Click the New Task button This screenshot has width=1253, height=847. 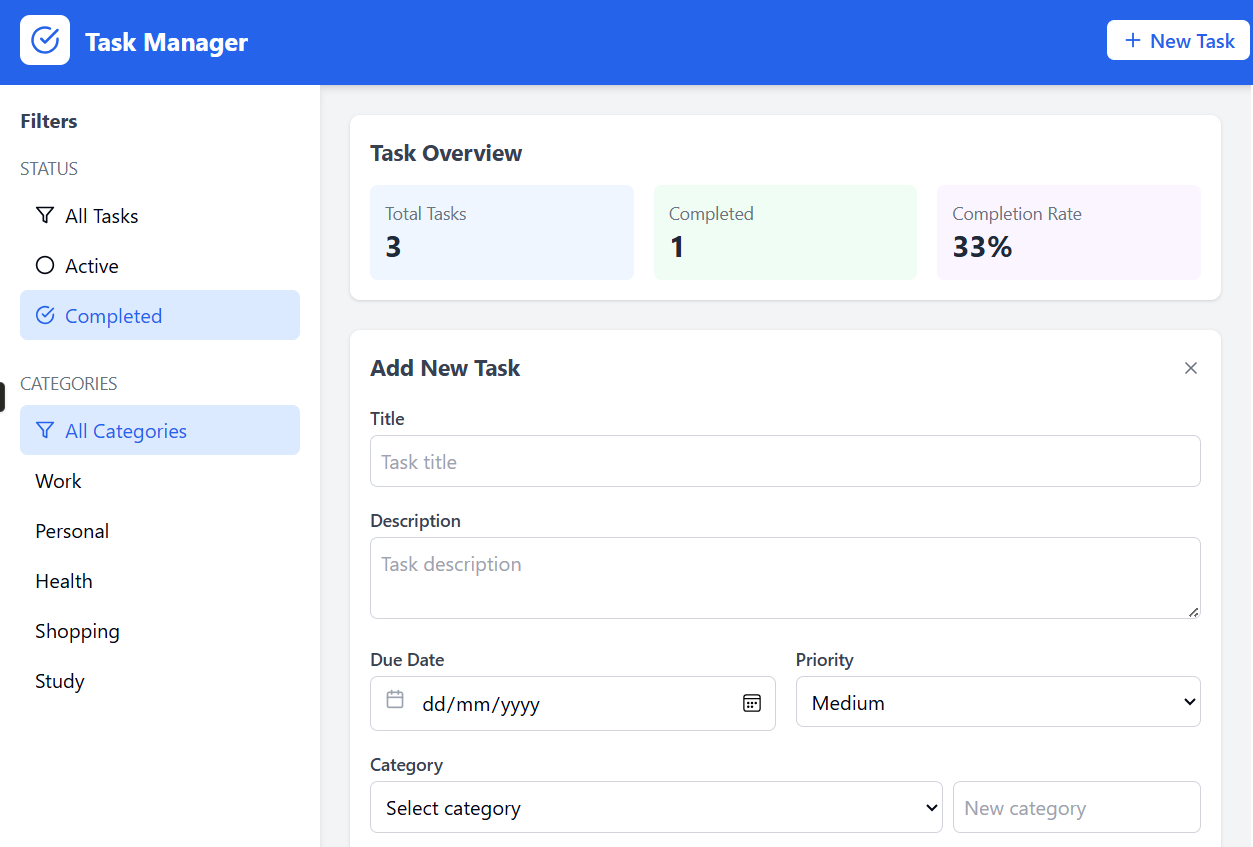pyautogui.click(x=1179, y=41)
